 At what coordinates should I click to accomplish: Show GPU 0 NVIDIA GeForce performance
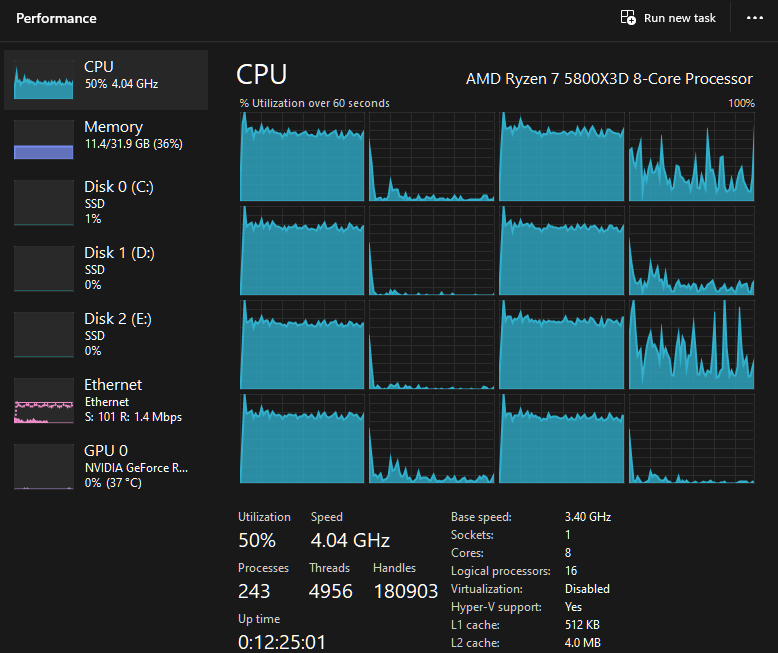pos(106,466)
